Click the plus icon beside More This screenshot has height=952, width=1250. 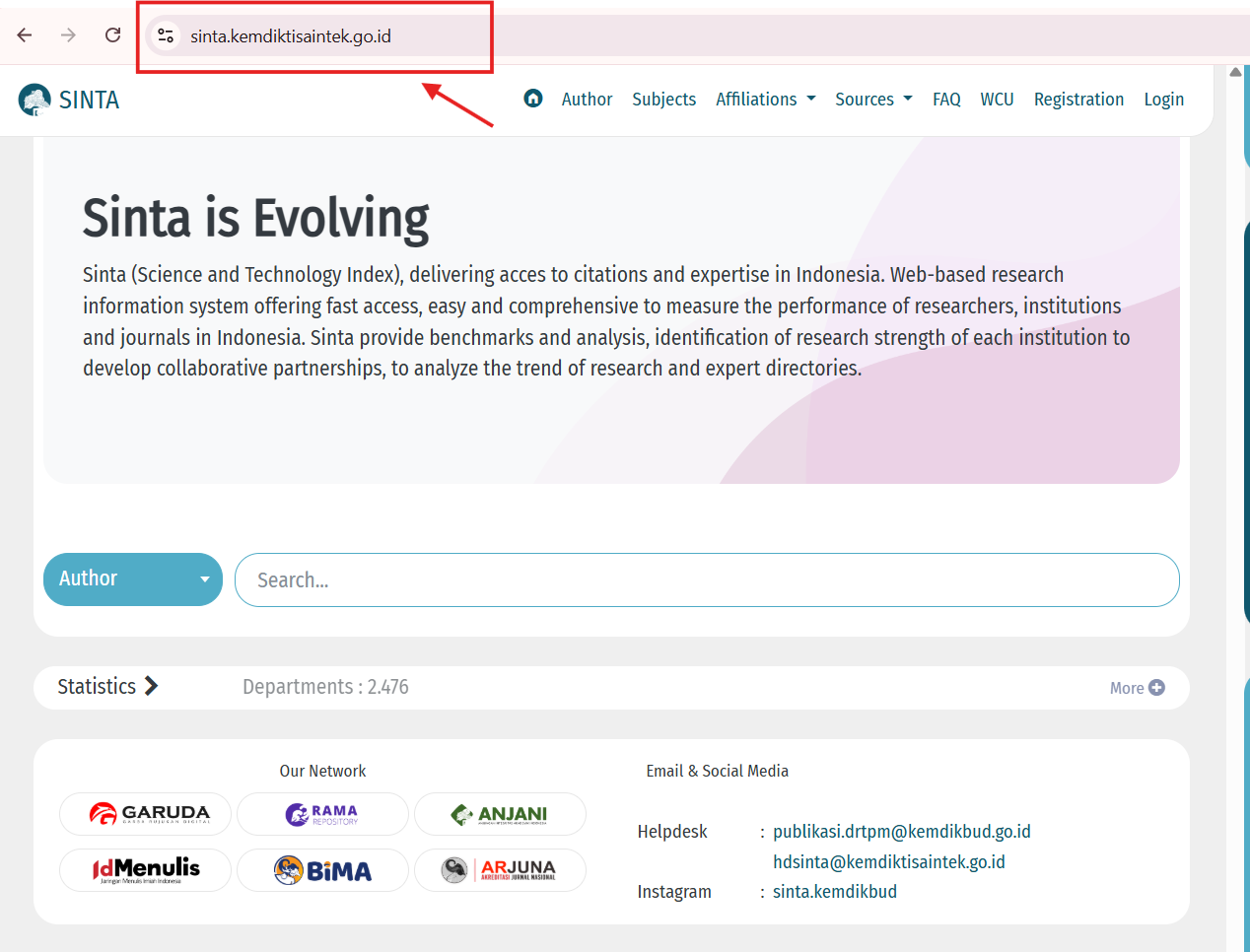1157,688
